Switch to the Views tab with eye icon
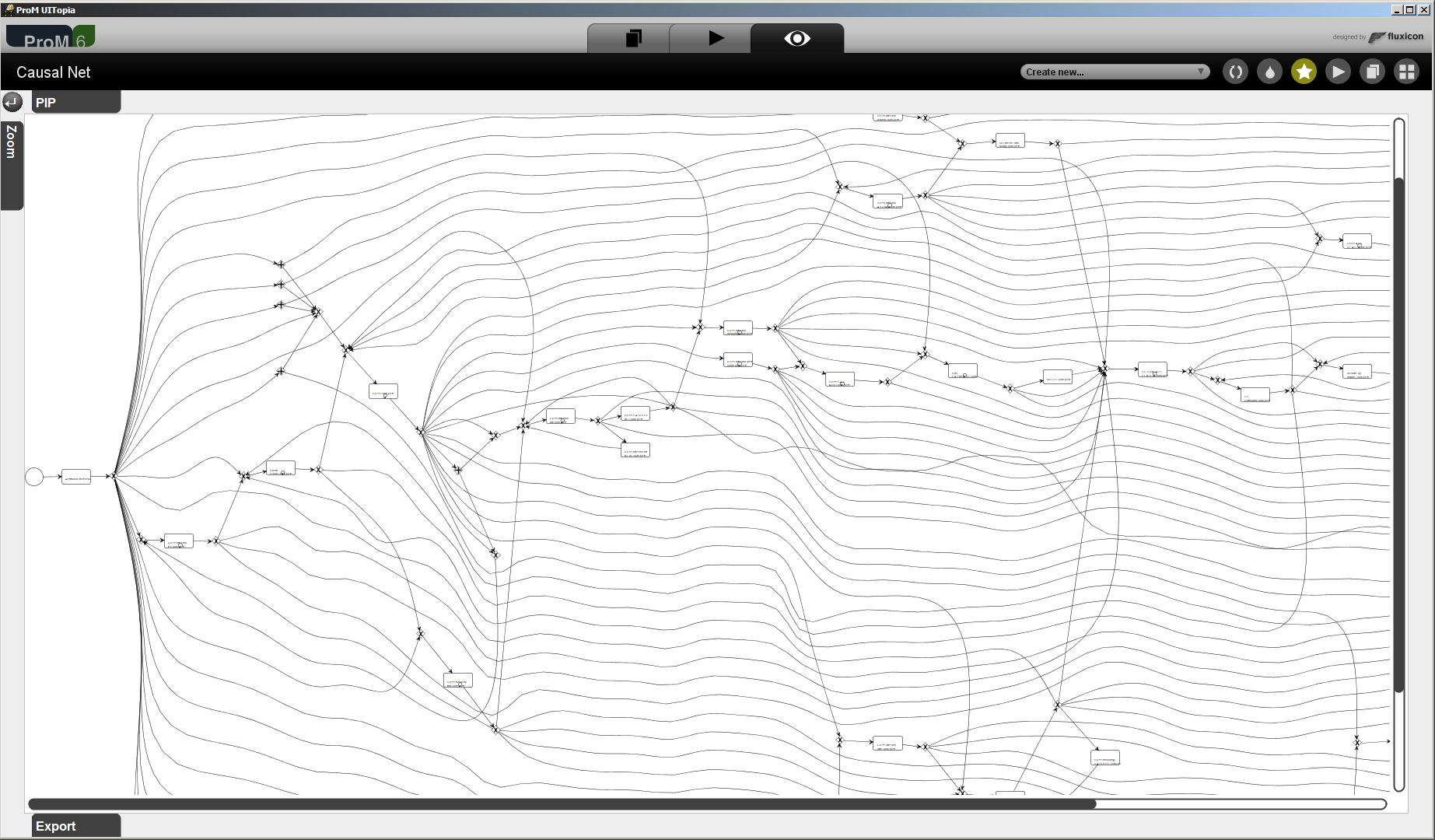1435x840 pixels. tap(797, 38)
